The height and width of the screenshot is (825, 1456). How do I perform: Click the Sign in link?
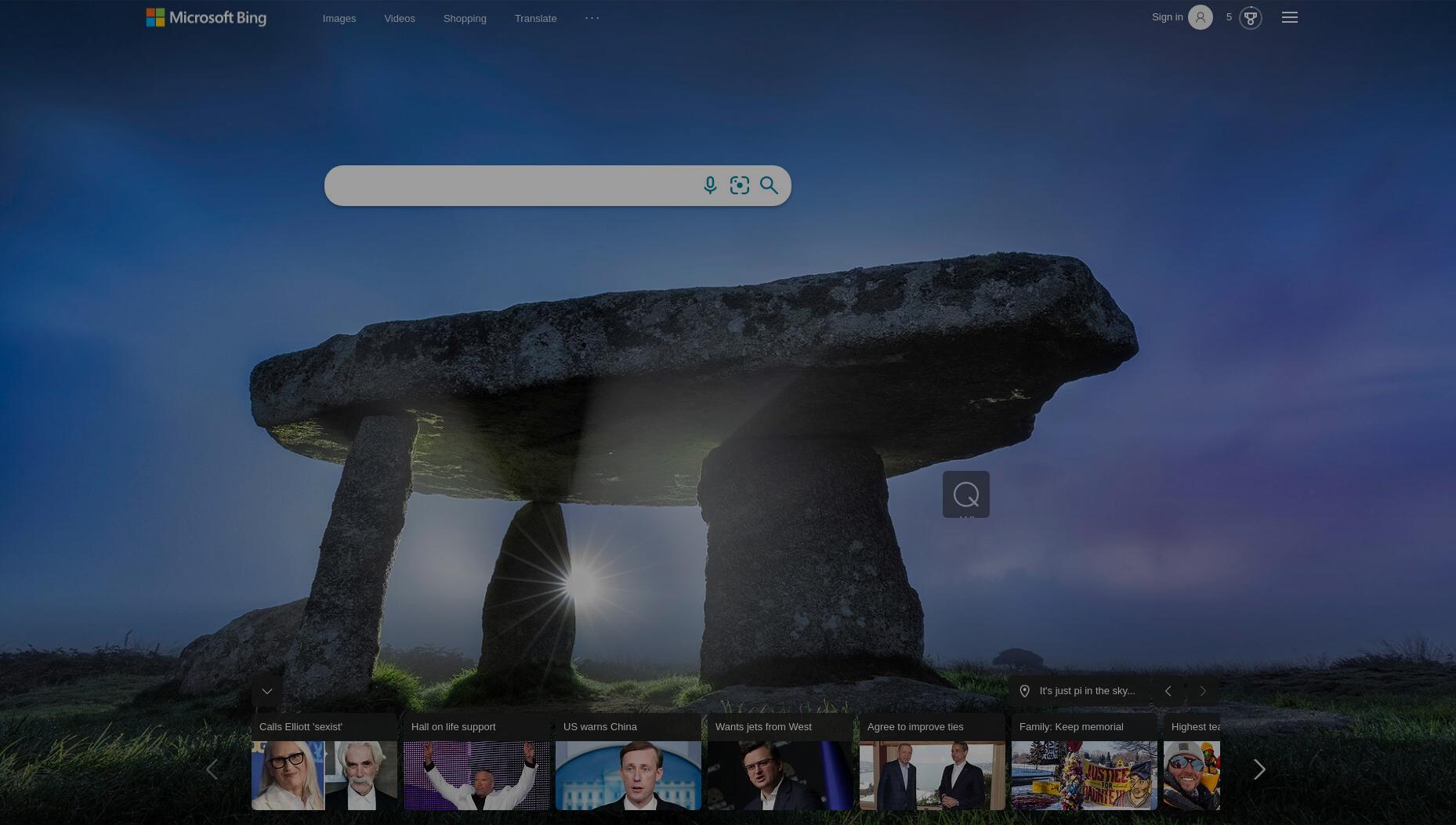pos(1168,17)
